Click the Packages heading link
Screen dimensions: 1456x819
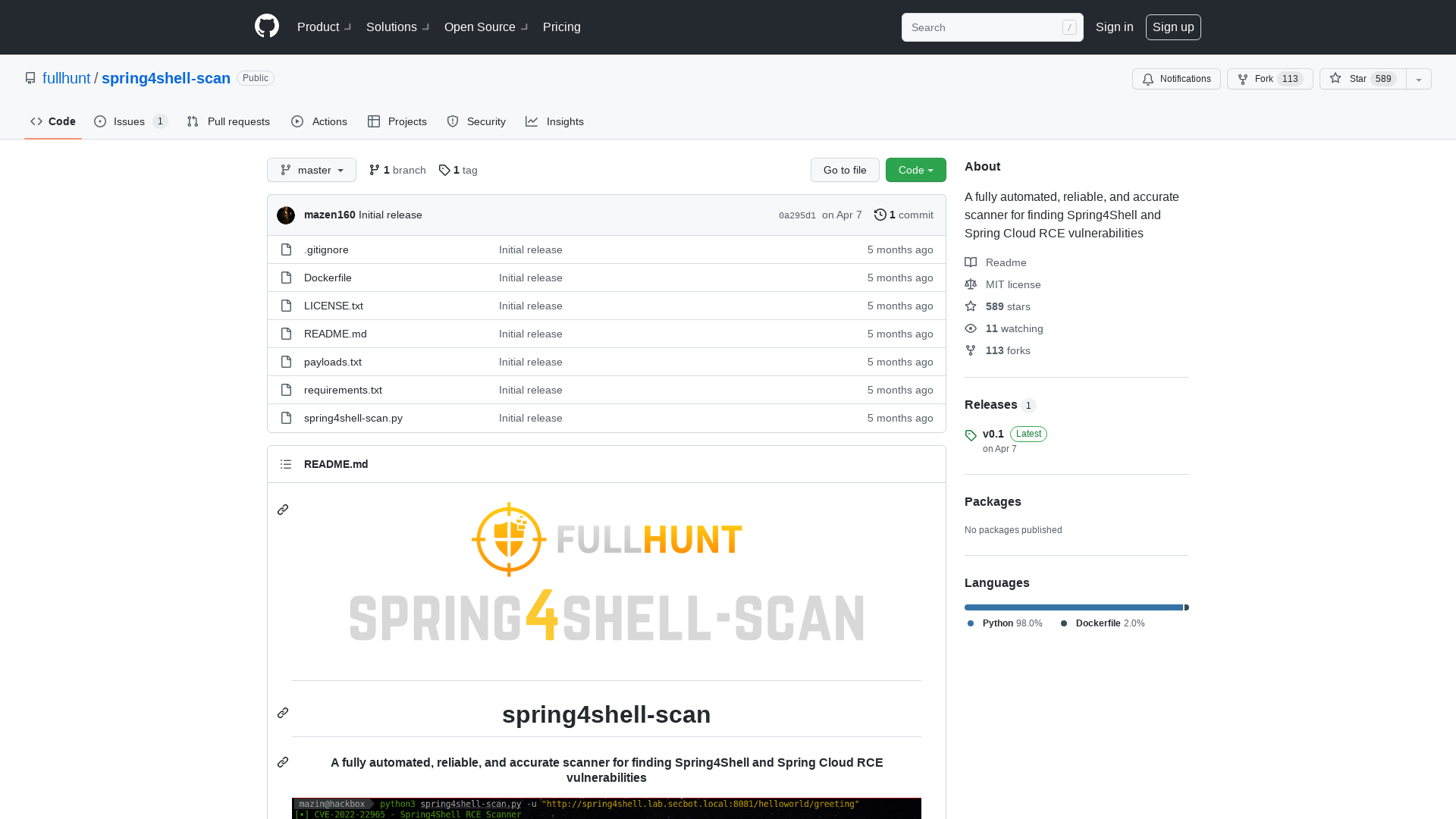[993, 502]
